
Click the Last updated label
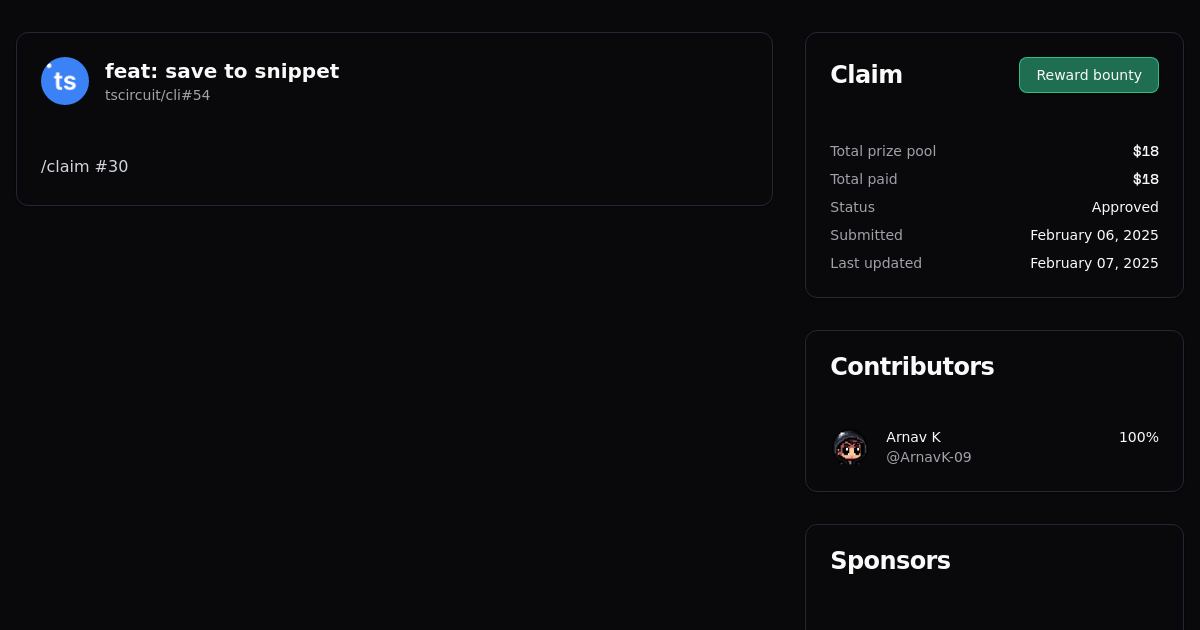click(x=876, y=263)
